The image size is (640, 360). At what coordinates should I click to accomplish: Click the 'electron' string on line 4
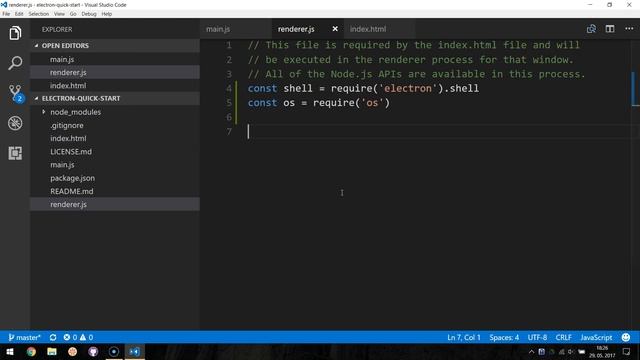tap(408, 88)
